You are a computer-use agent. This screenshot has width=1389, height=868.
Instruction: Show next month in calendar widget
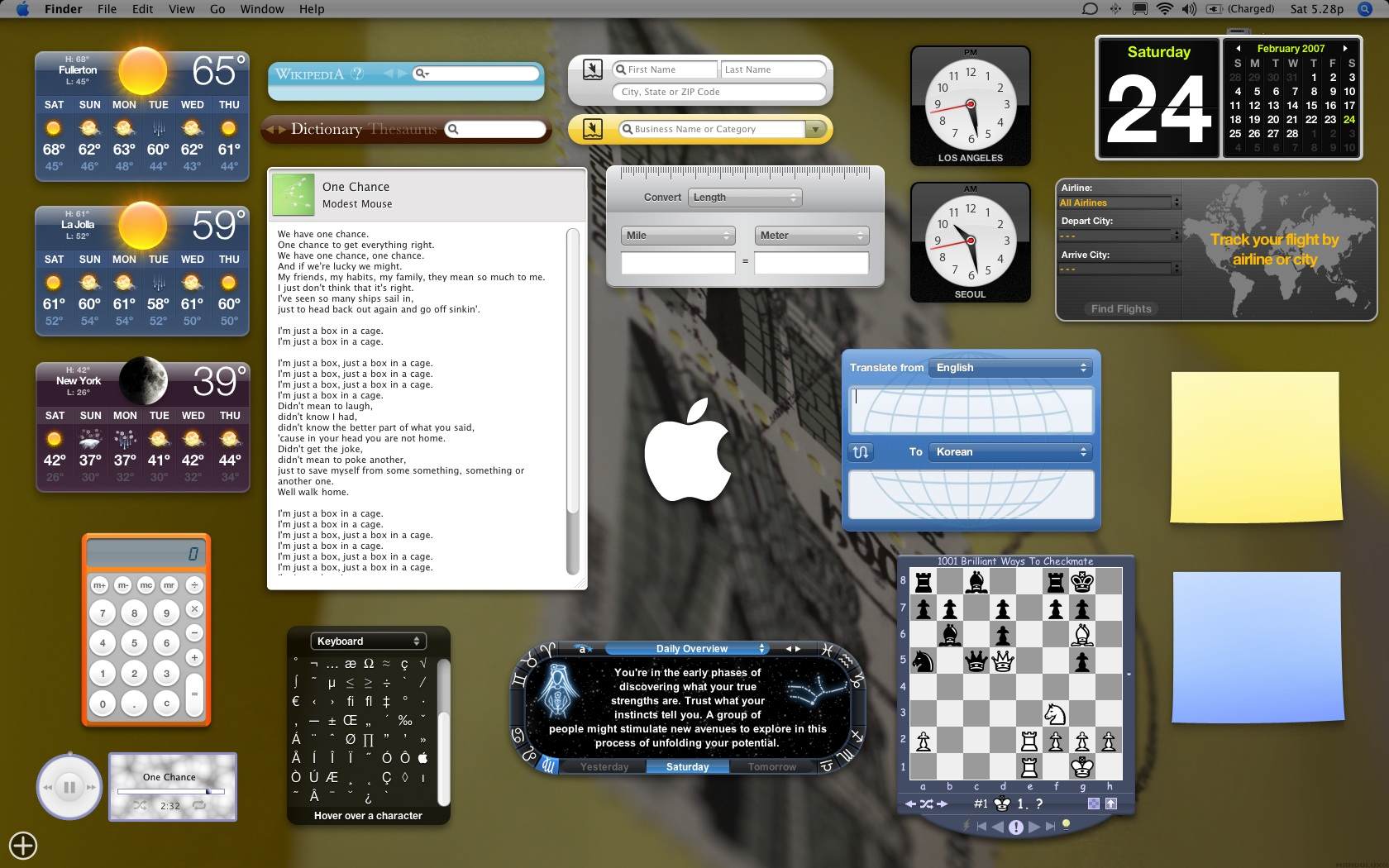1345,49
